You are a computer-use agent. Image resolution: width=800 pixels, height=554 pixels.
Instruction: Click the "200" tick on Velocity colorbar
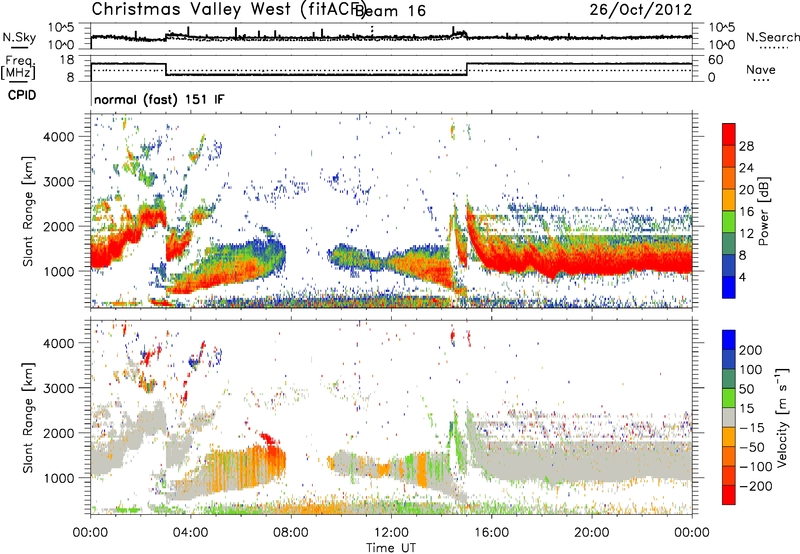point(751,350)
